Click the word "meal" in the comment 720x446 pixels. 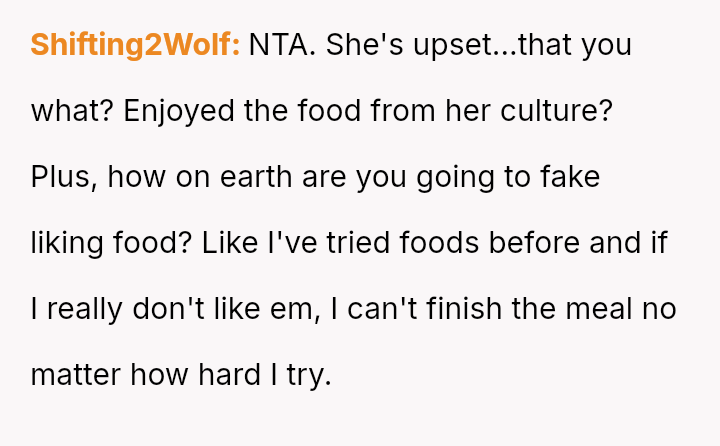tap(595, 309)
